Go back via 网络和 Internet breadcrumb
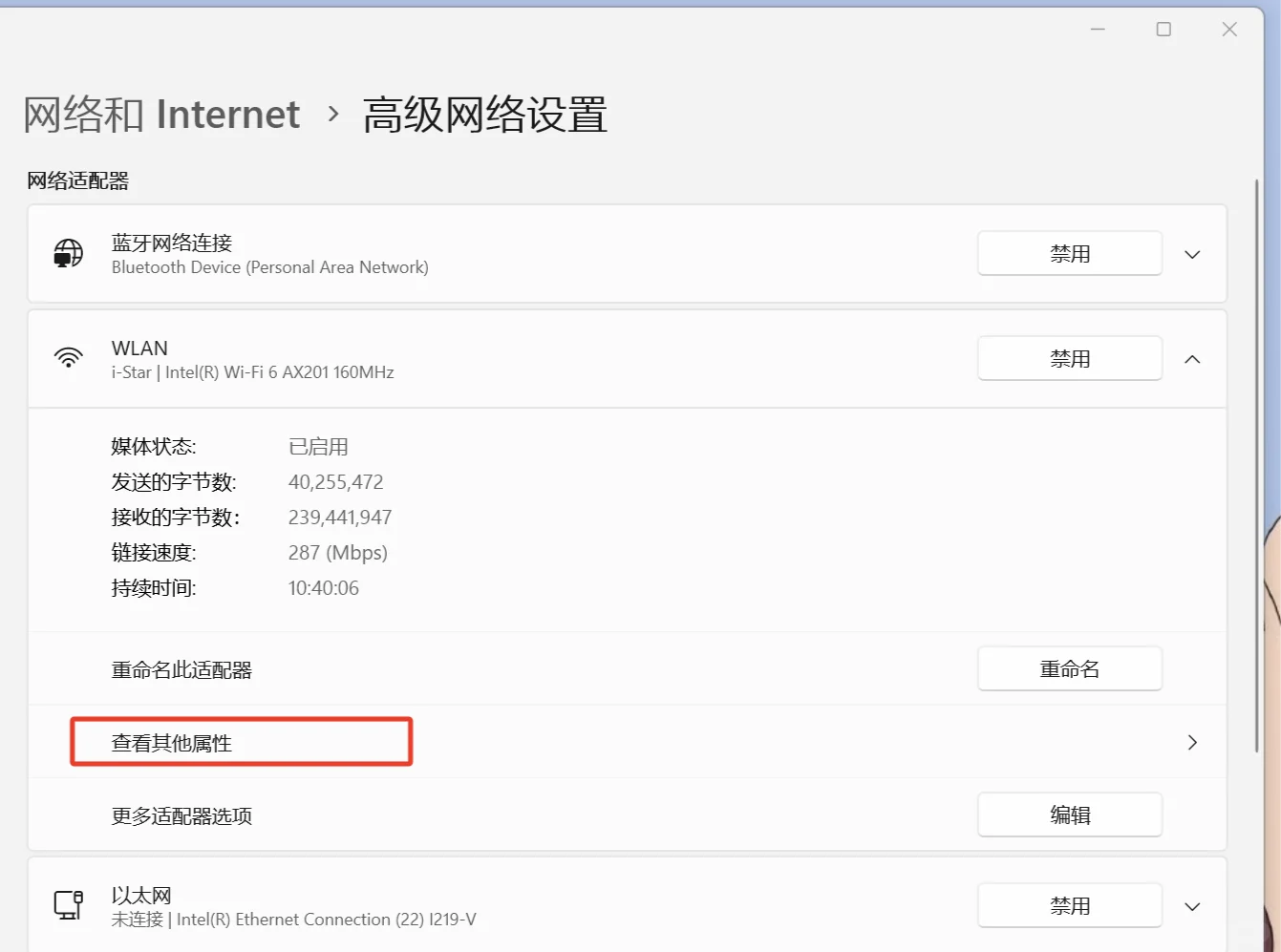The image size is (1281, 952). click(160, 114)
